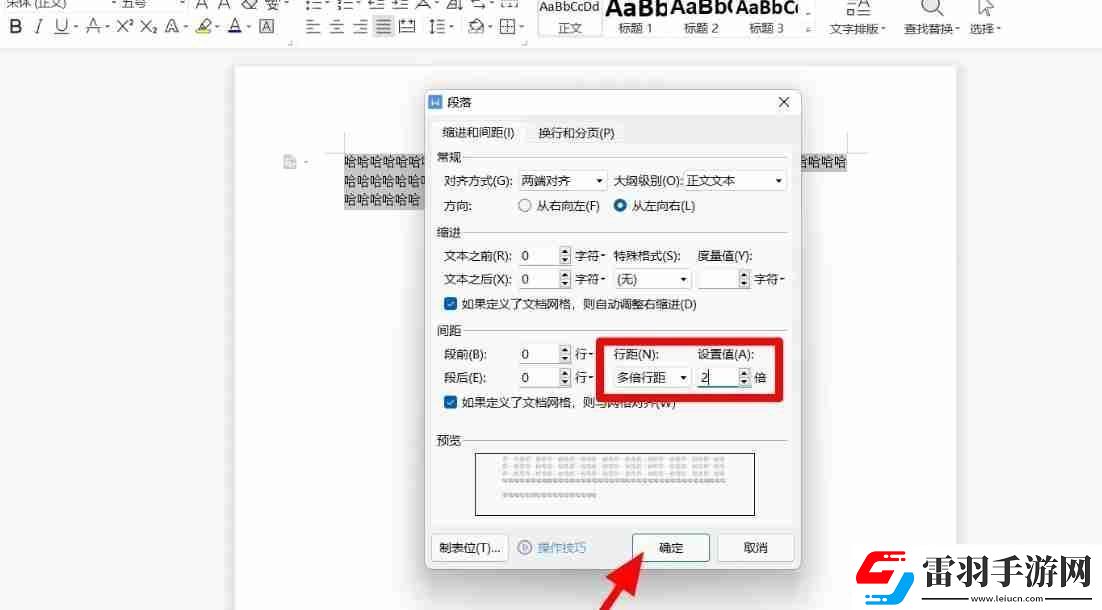
Task: Click the line spacing toolbar icon
Action: (x=437, y=27)
